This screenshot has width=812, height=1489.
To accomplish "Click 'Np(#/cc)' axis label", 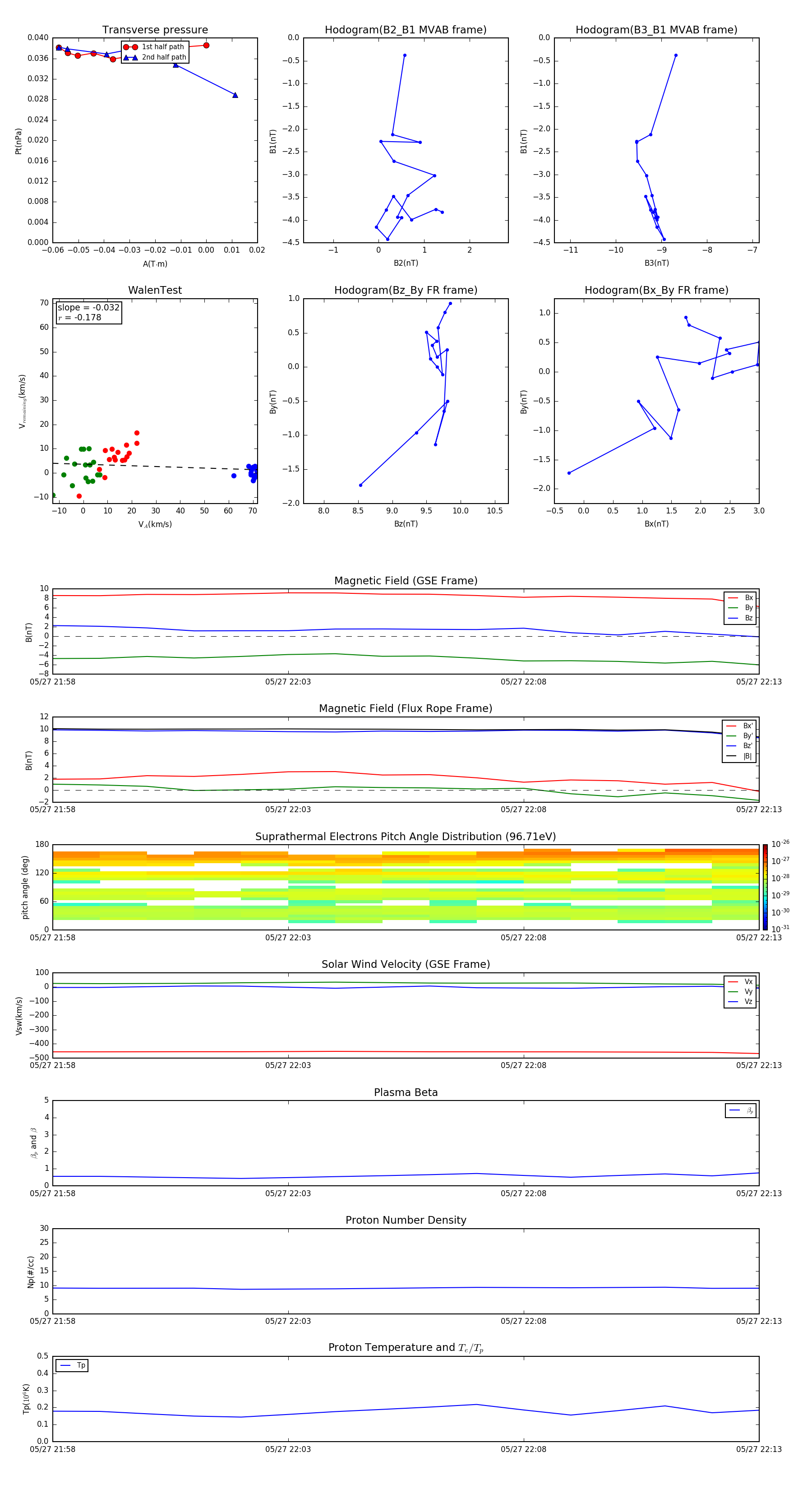I will [x=31, y=1271].
